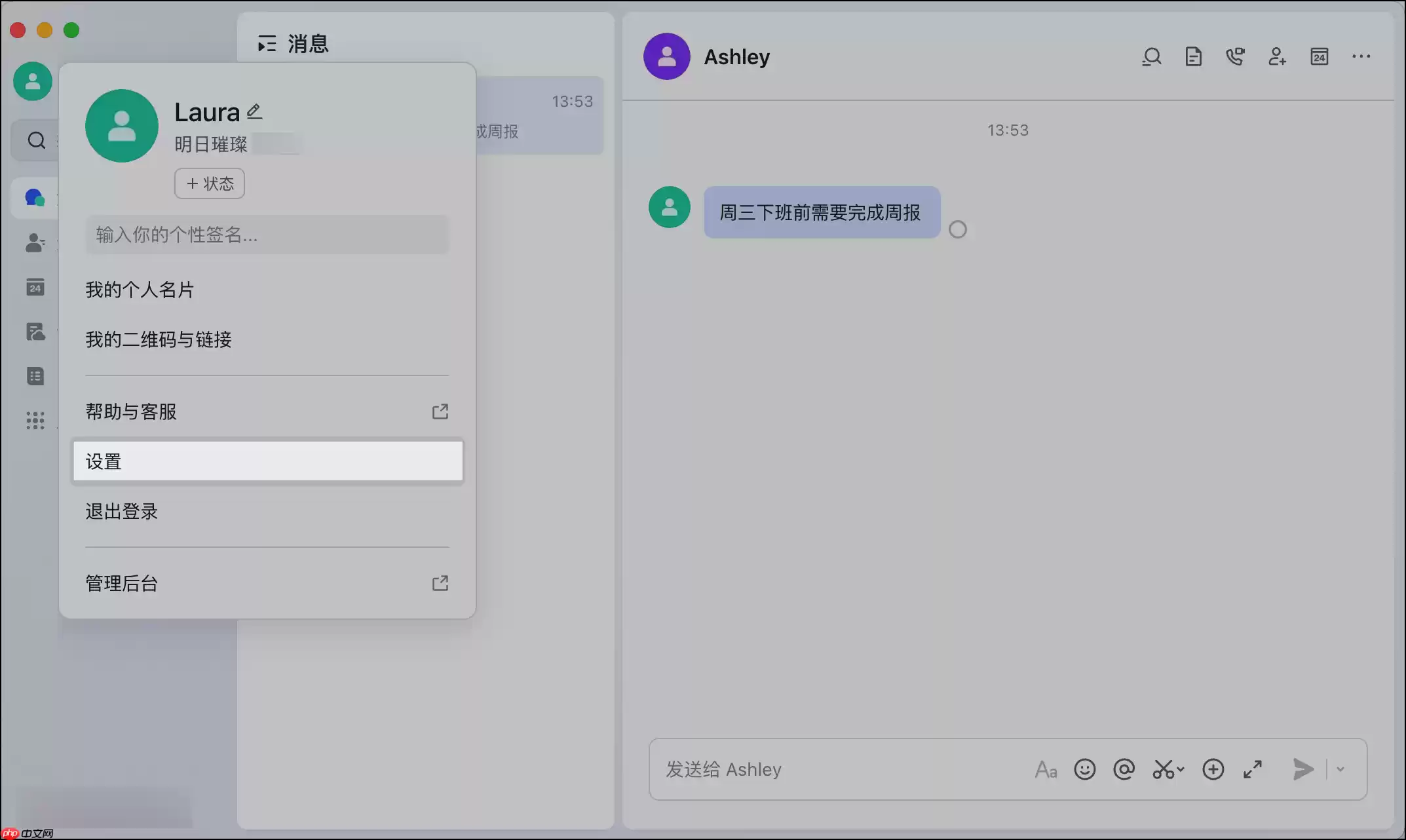Open the apps grid at sidebar bottom
Viewport: 1406px width, 840px height.
coord(35,420)
